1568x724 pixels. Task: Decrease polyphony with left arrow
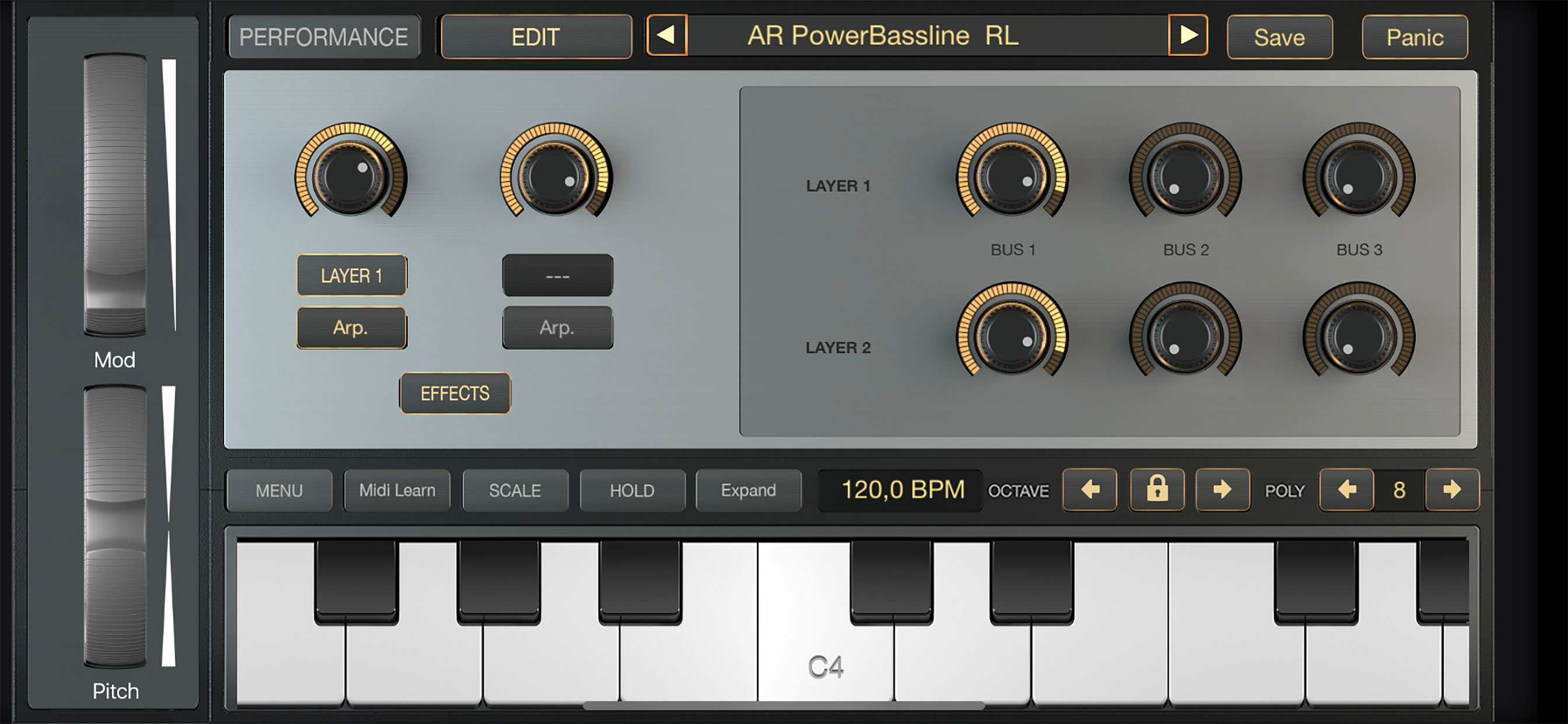pos(1346,489)
